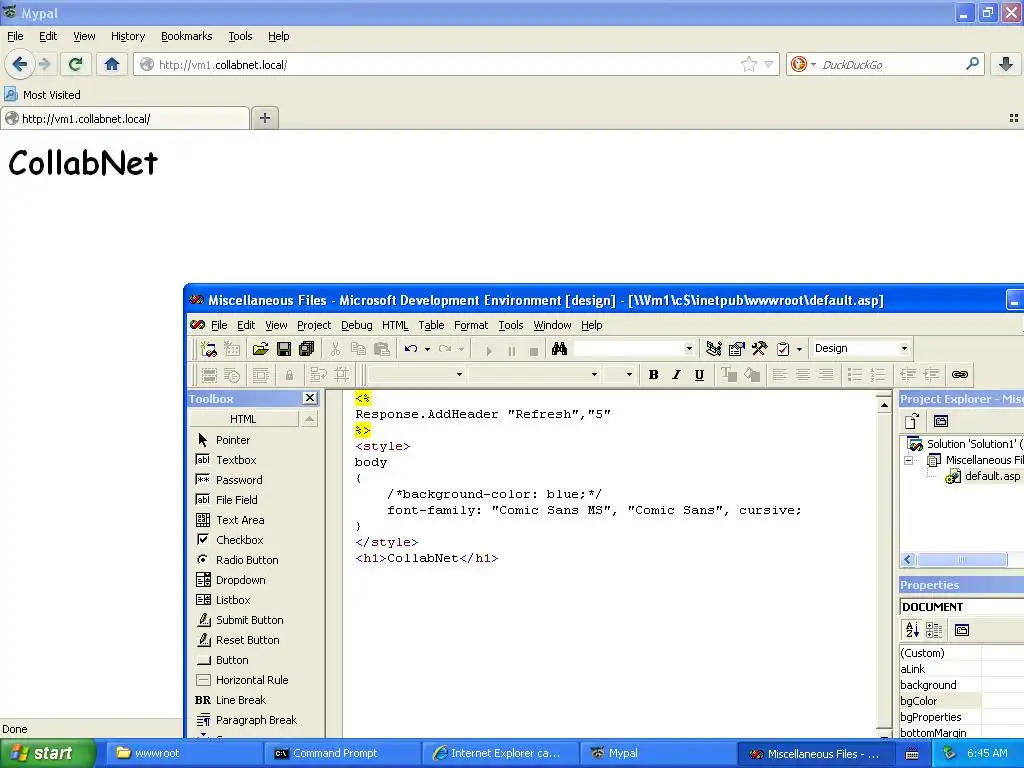Open Mypal History menu
Image resolution: width=1024 pixels, height=768 pixels.
coord(127,36)
